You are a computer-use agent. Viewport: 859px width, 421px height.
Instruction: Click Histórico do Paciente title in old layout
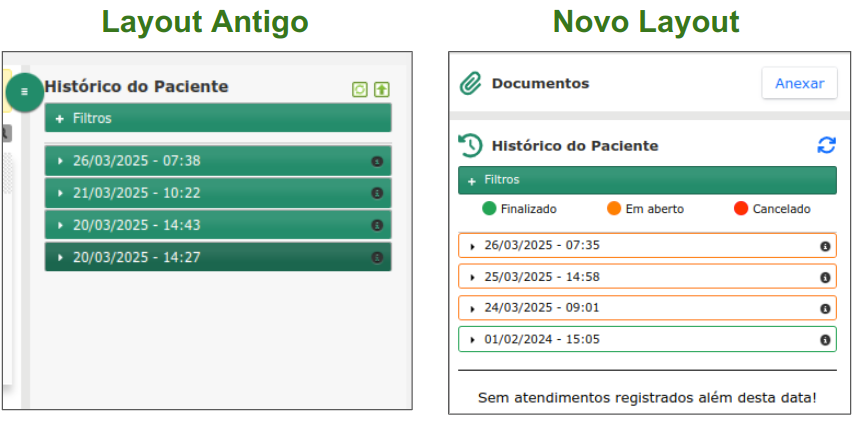136,87
